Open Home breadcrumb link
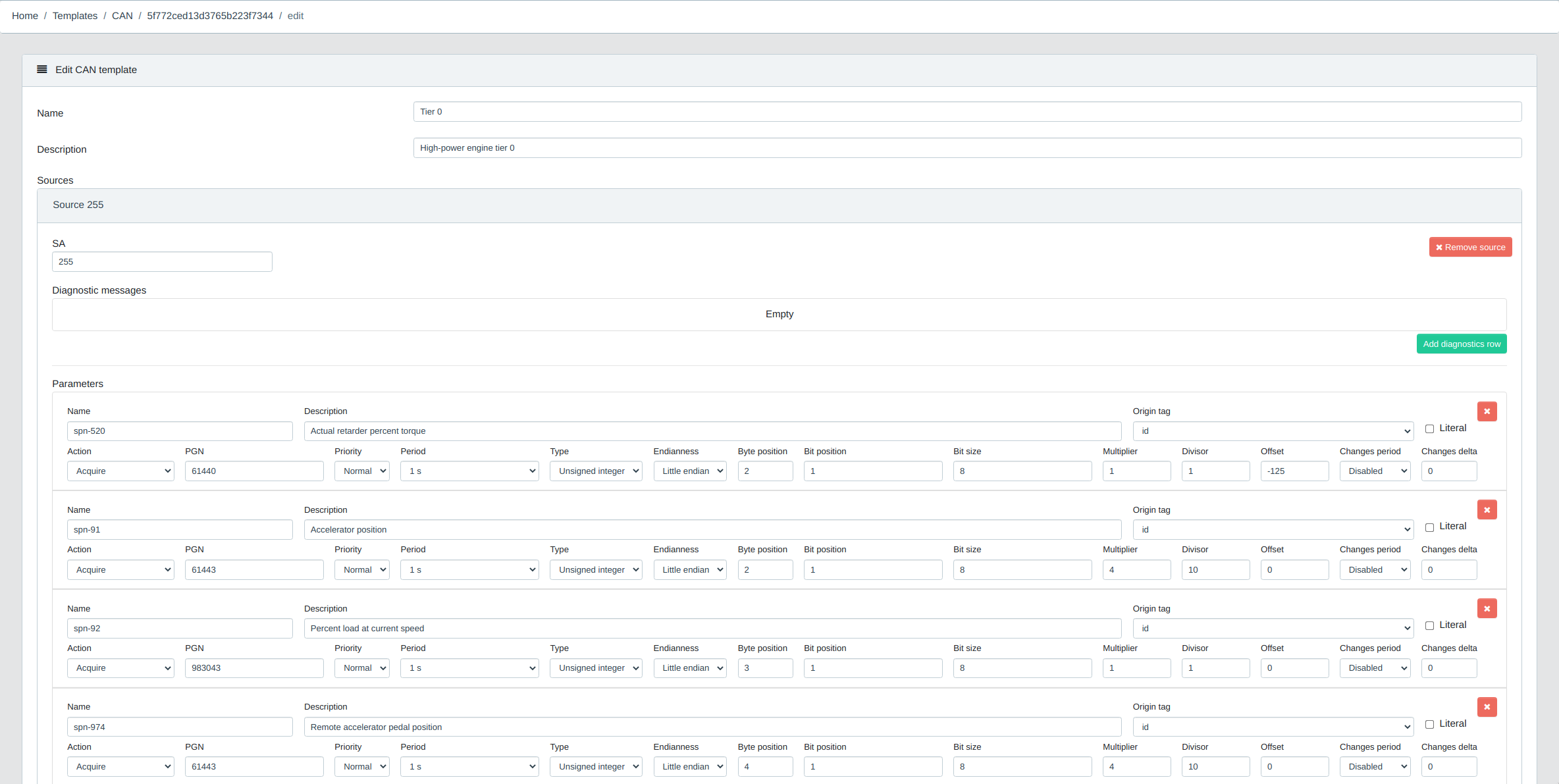Viewport: 1559px width, 784px height. [25, 16]
